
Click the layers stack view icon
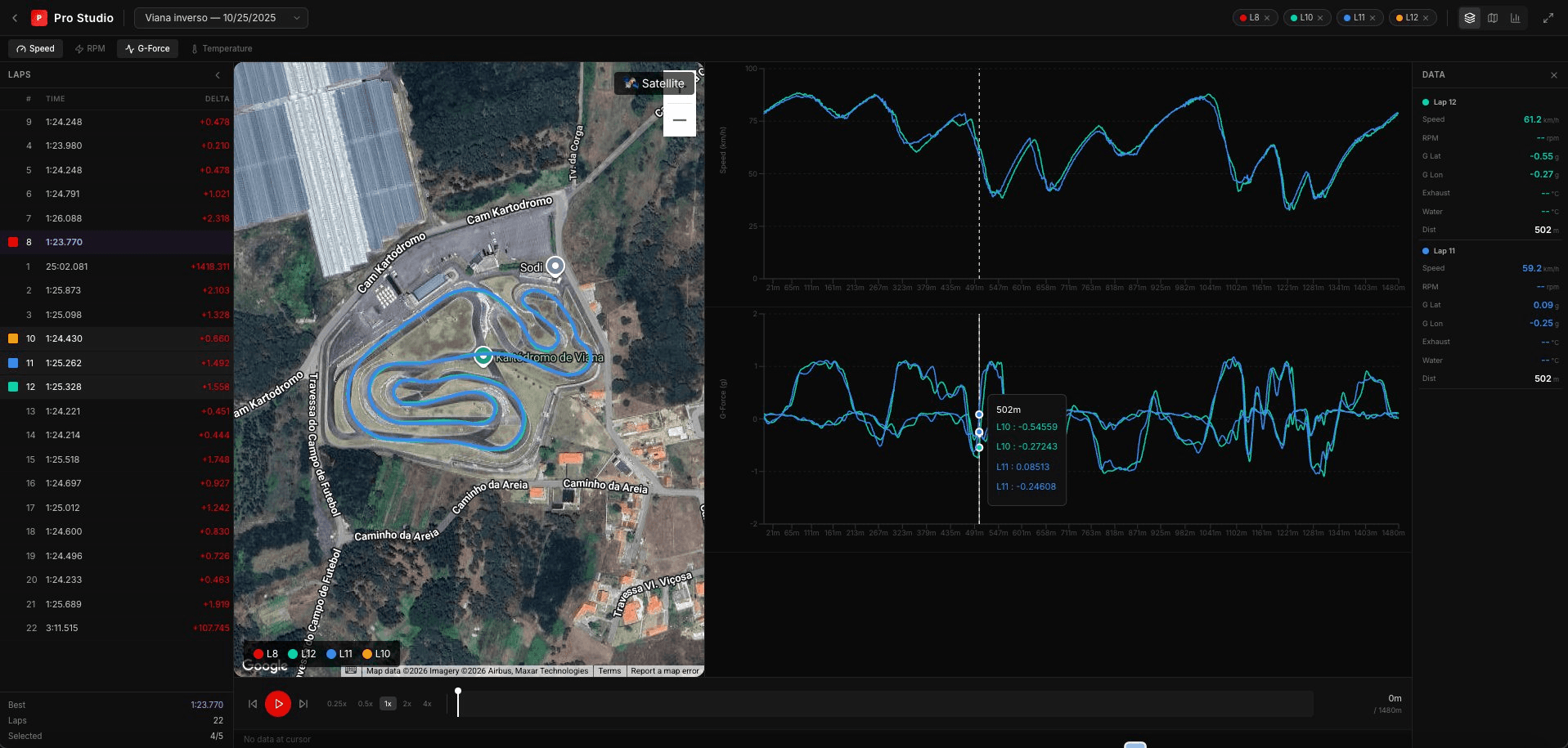(1469, 18)
